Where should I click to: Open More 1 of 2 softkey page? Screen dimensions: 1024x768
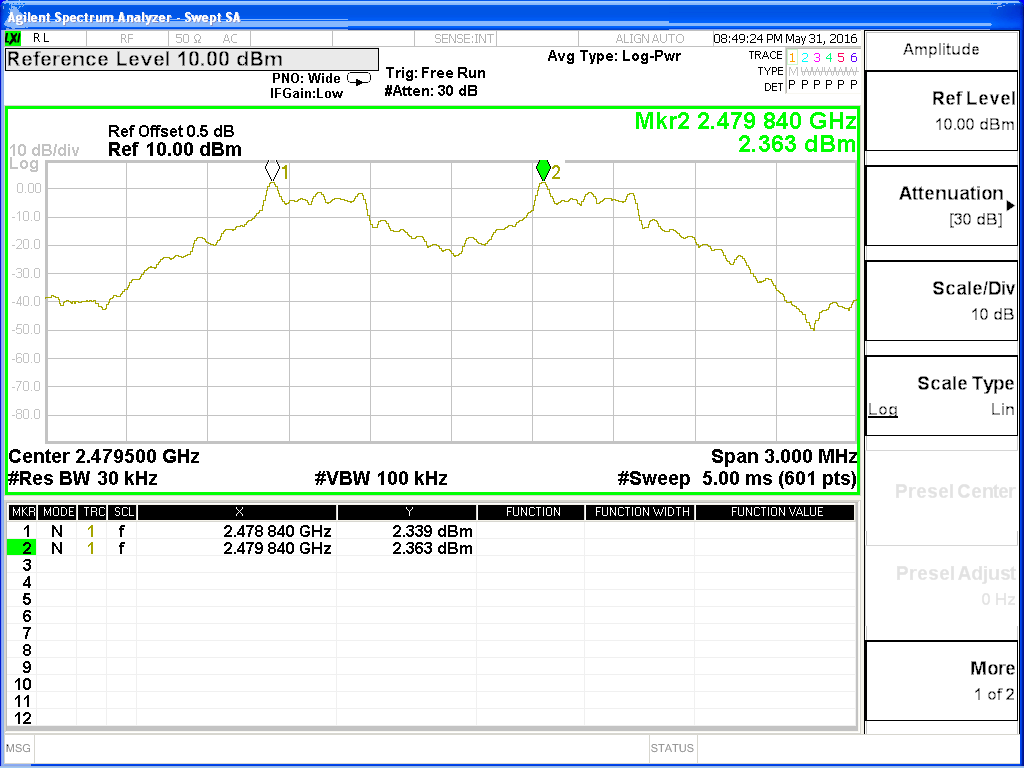(x=941, y=680)
